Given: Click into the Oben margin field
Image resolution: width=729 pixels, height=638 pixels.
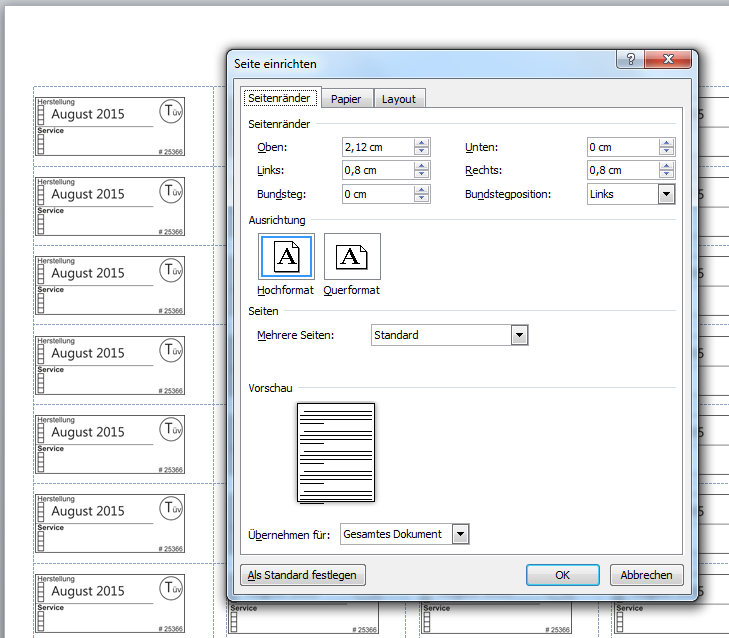Looking at the screenshot, I should pos(376,147).
